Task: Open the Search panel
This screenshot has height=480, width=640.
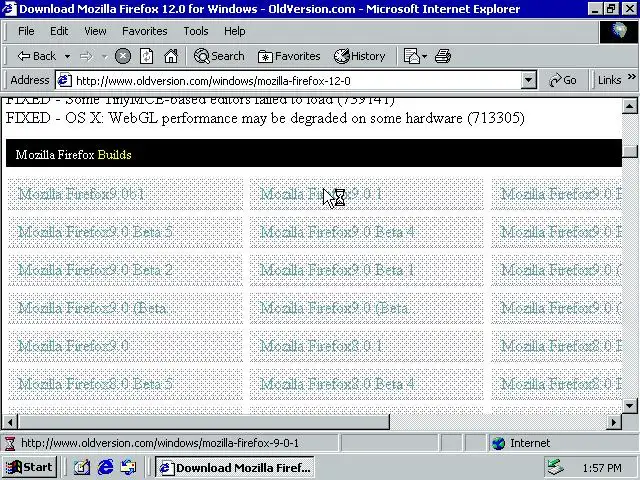Action: [x=219, y=56]
